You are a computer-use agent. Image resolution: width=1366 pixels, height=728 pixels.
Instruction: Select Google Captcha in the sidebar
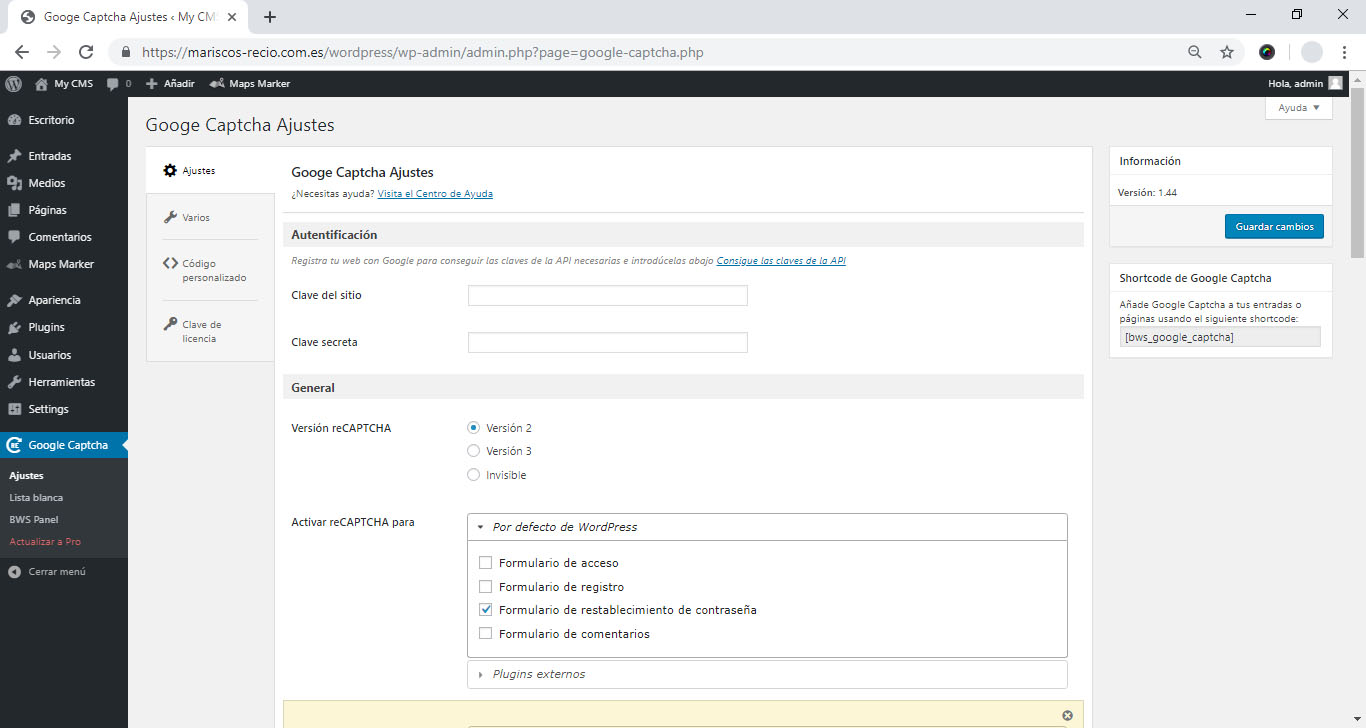pos(64,445)
